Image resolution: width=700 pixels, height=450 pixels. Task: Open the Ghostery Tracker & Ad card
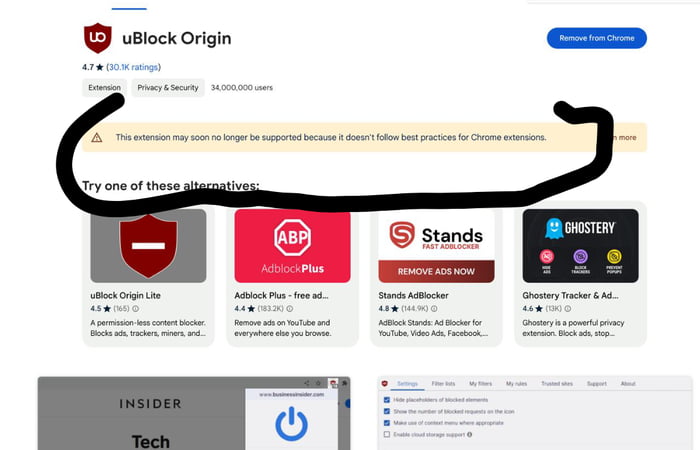tap(580, 274)
